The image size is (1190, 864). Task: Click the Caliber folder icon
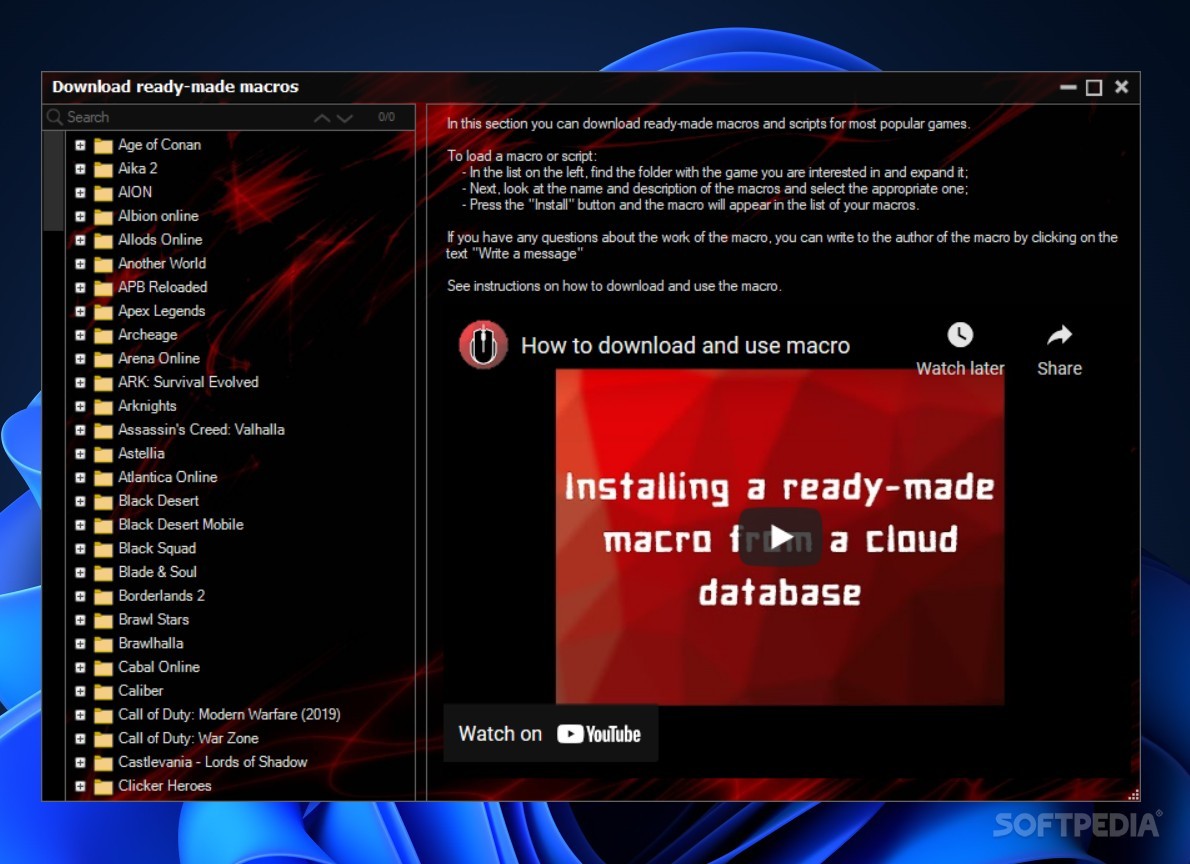point(103,692)
